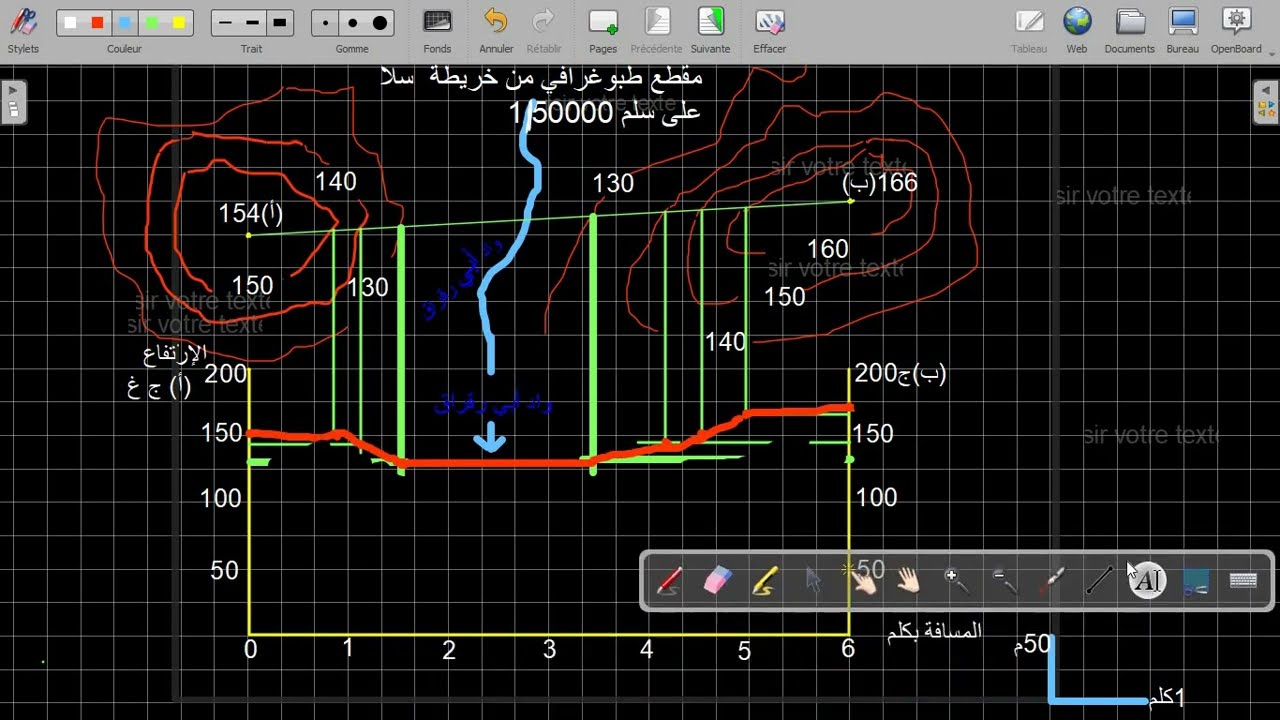Click the scale text 1/50000

coord(560,114)
